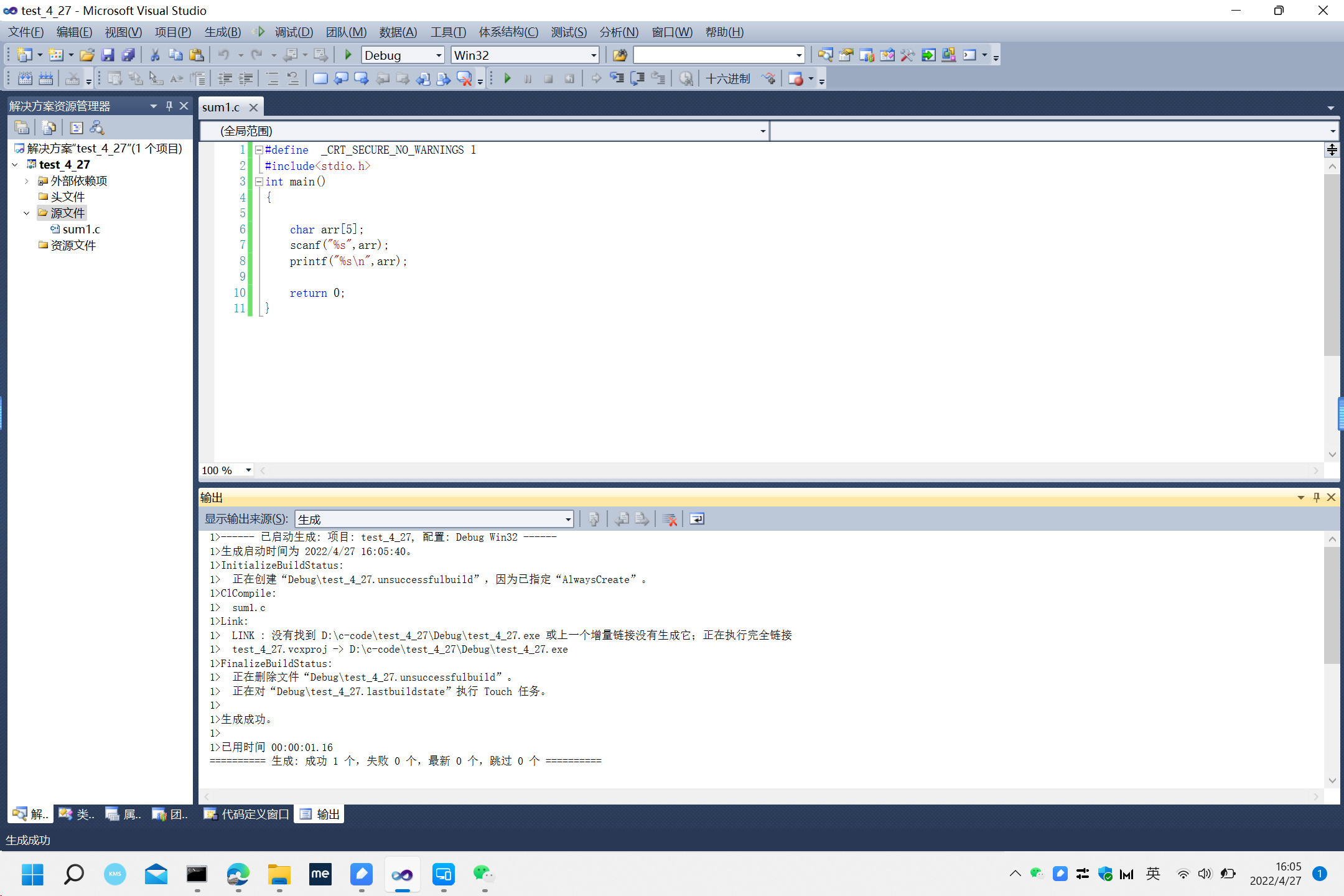Screen dimensions: 1344x896
Task: Toggle hexadecimal display button 十六进制
Action: (x=728, y=79)
